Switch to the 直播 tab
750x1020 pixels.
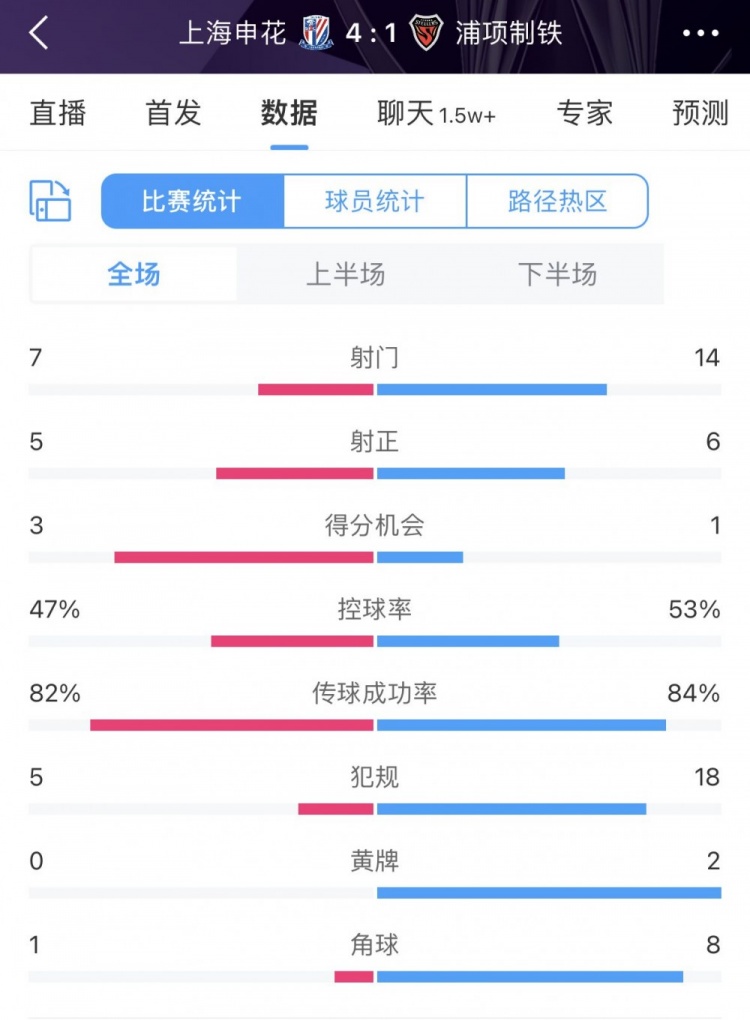pyautogui.click(x=58, y=113)
